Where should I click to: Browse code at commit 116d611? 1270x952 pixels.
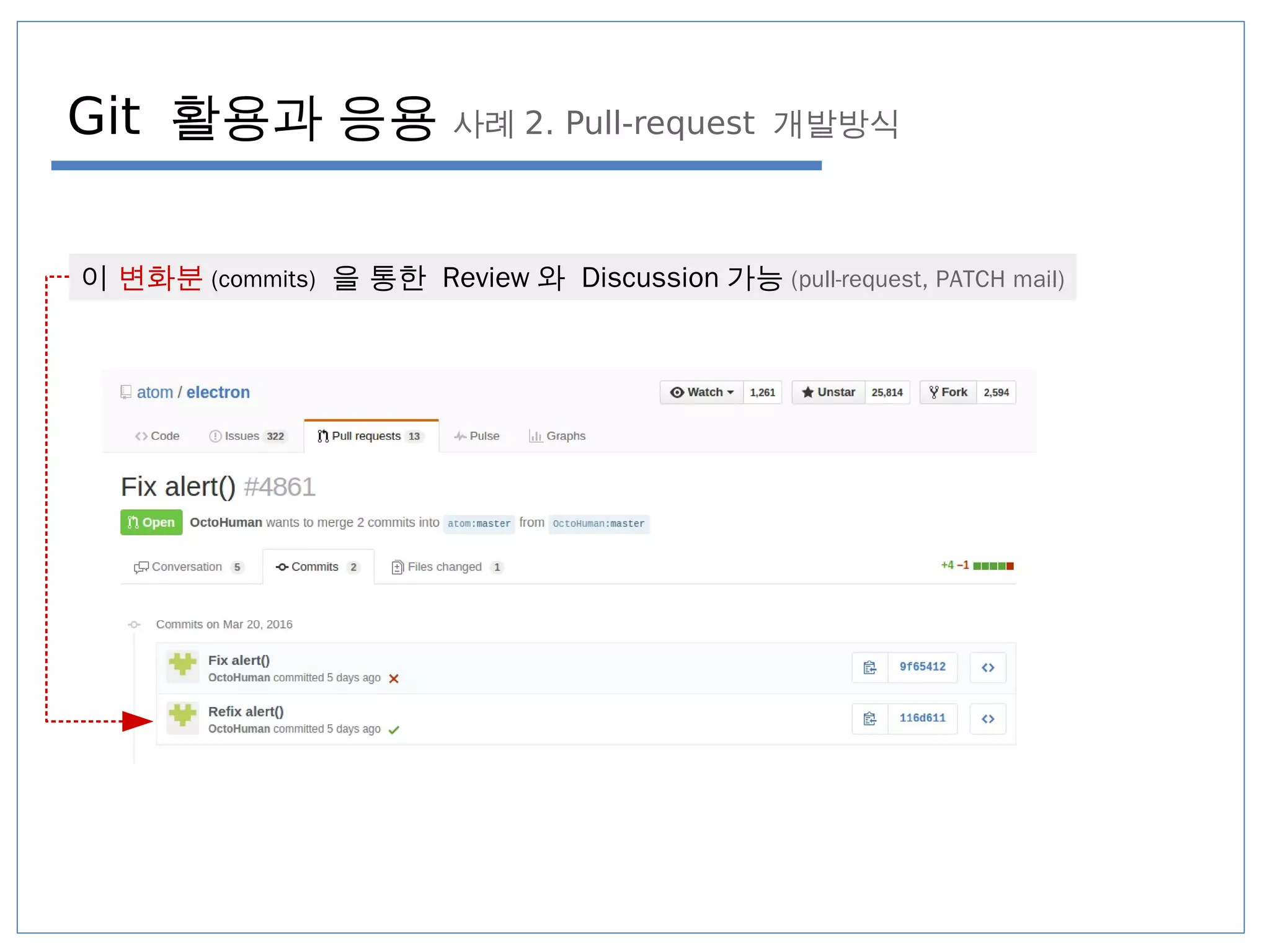[x=988, y=719]
